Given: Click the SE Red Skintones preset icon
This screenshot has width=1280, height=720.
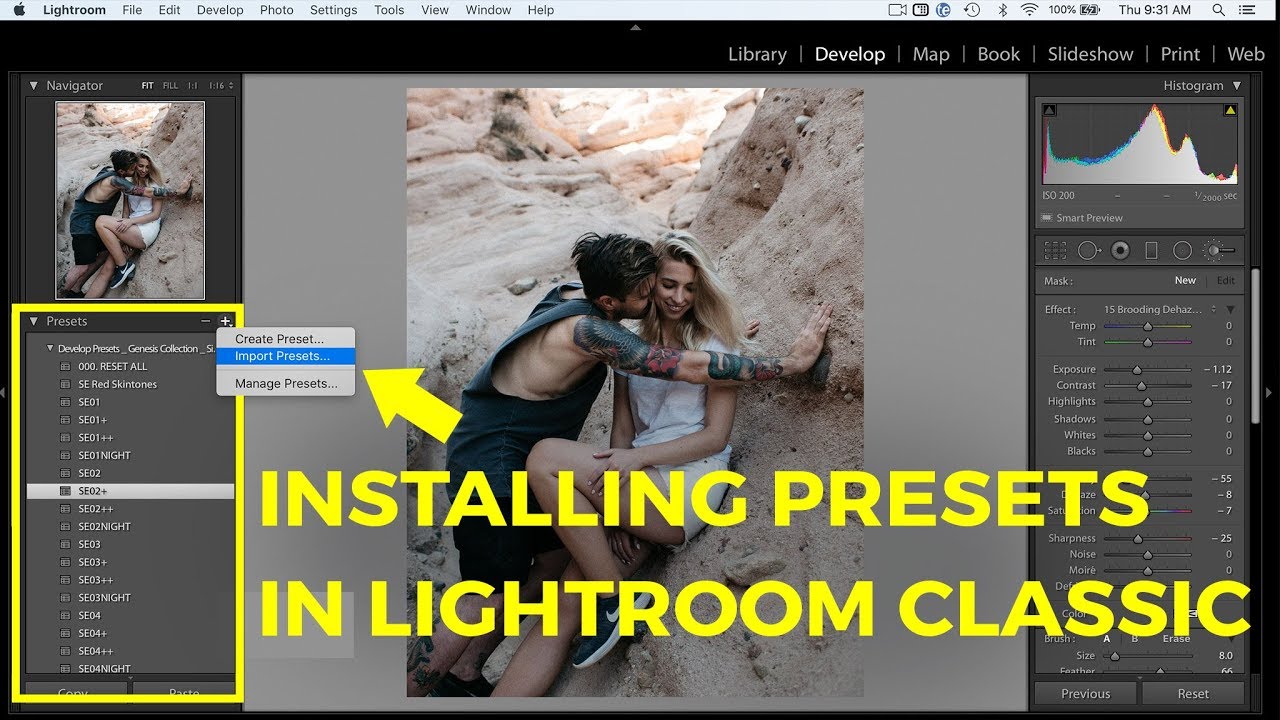Looking at the screenshot, I should (x=66, y=384).
